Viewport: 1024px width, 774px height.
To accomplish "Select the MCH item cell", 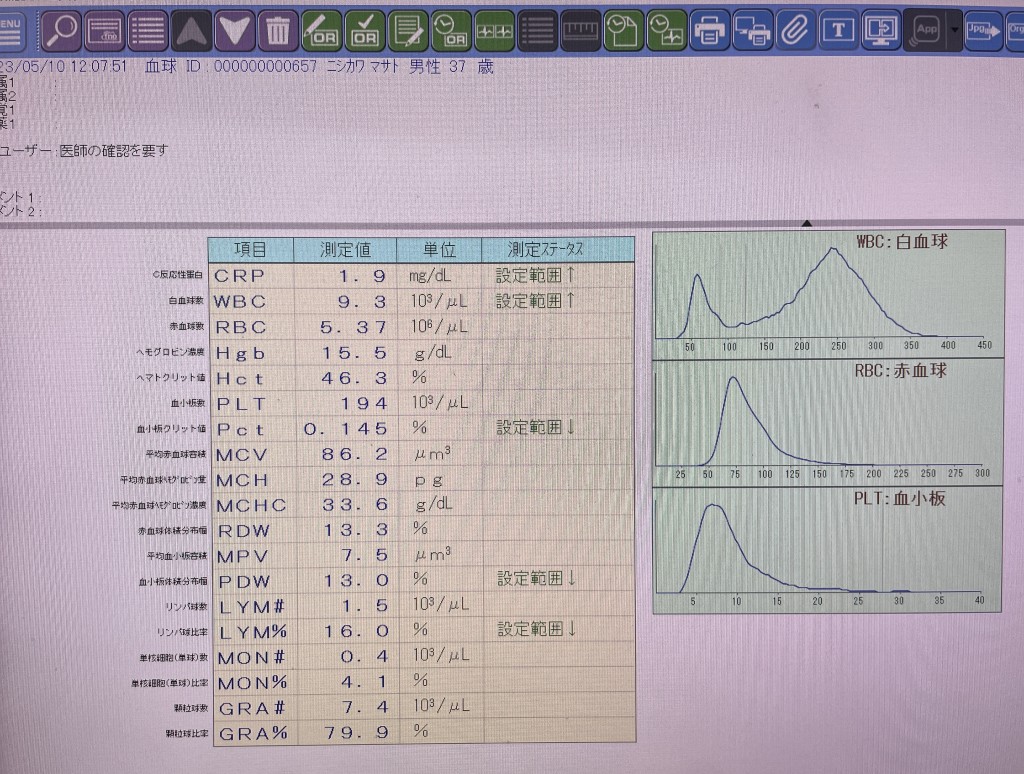I will 252,480.
